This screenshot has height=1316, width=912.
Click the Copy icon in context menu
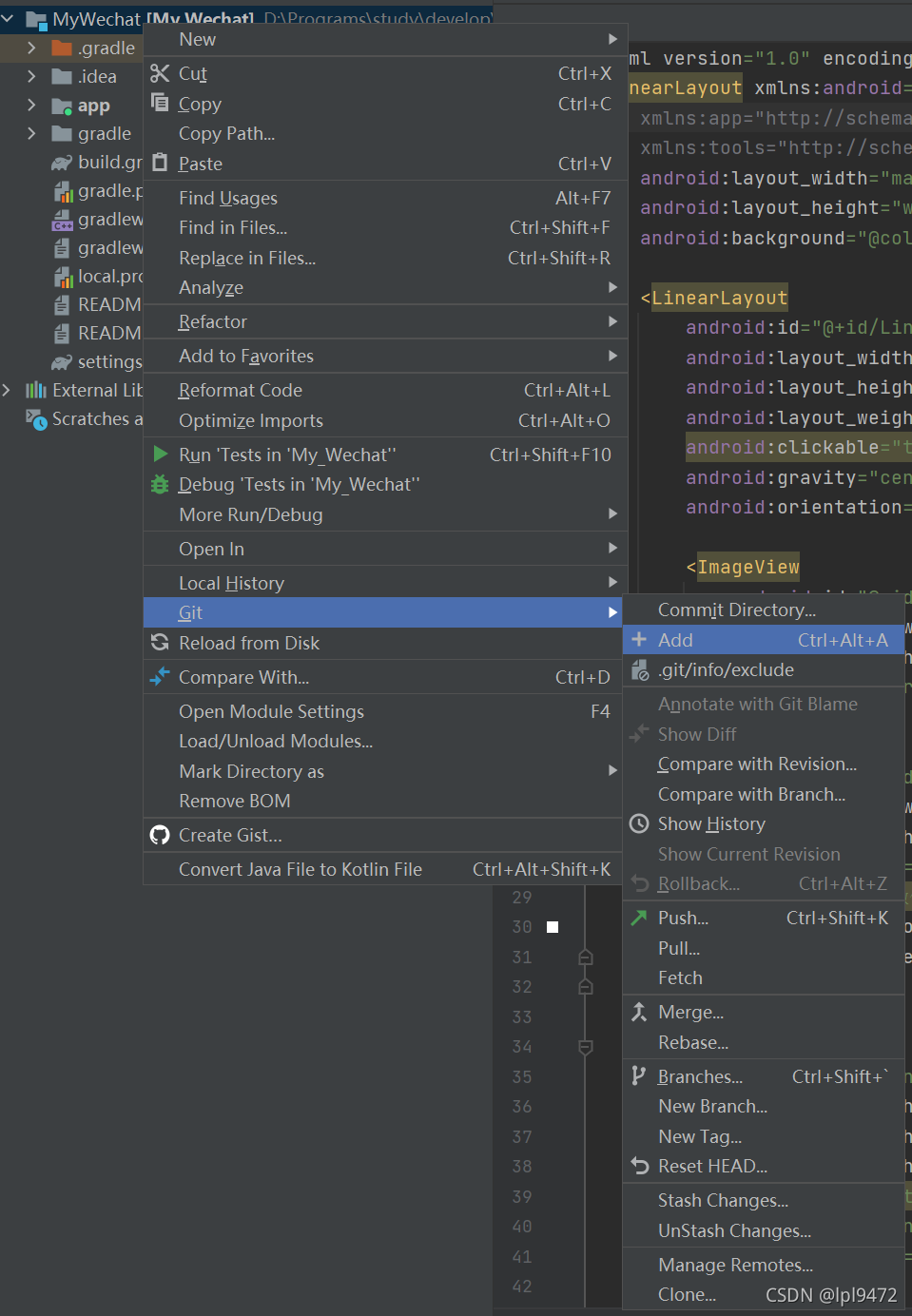tap(160, 103)
